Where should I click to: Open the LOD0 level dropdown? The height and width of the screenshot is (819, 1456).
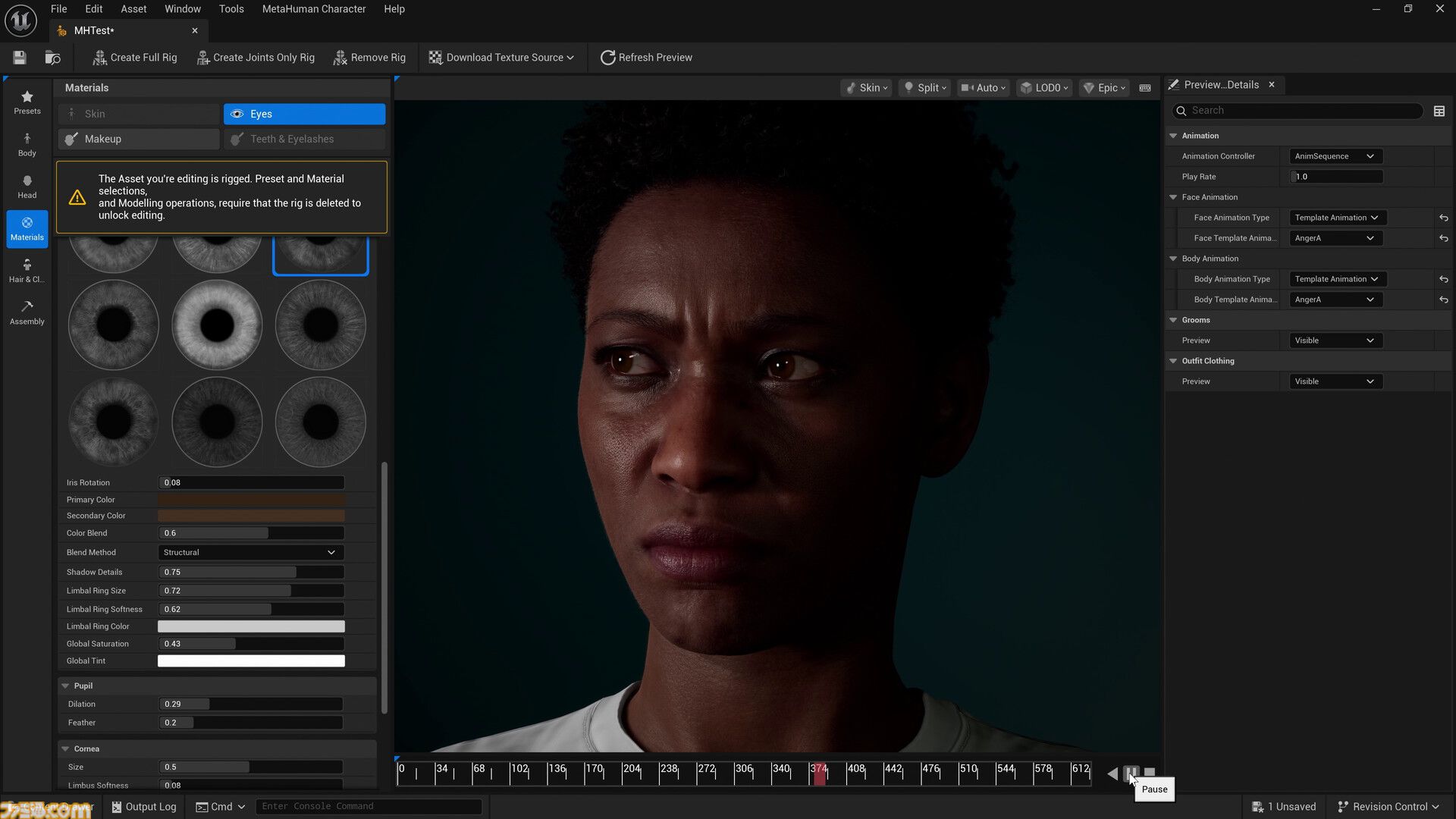point(1043,88)
